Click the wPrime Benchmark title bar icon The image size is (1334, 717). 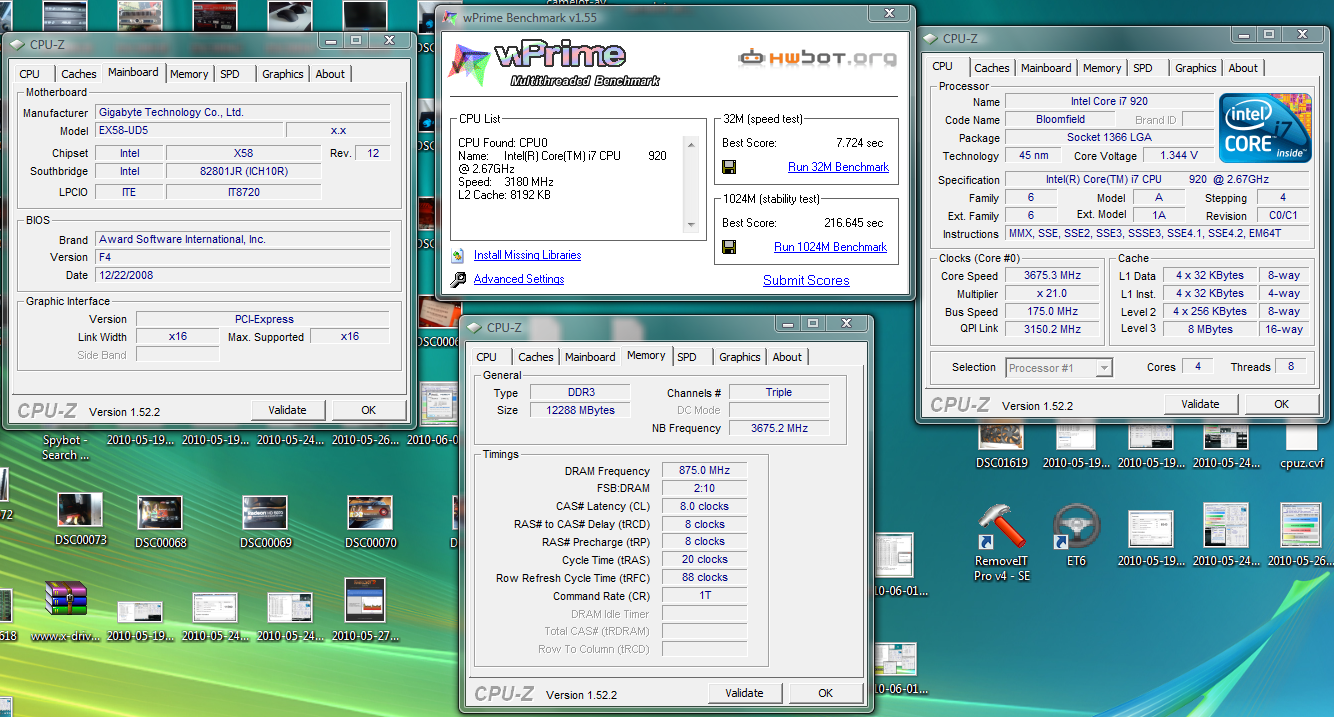point(450,18)
